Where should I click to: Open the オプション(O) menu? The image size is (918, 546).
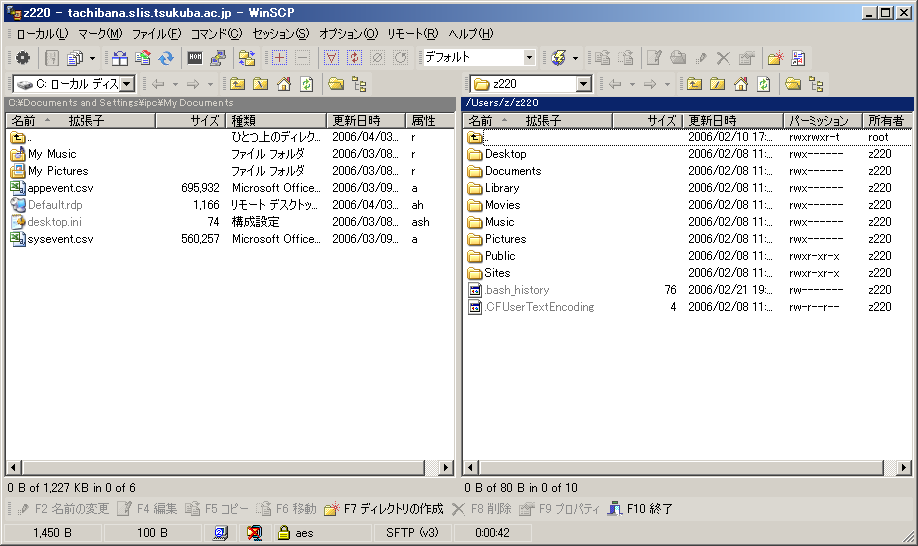pyautogui.click(x=348, y=34)
